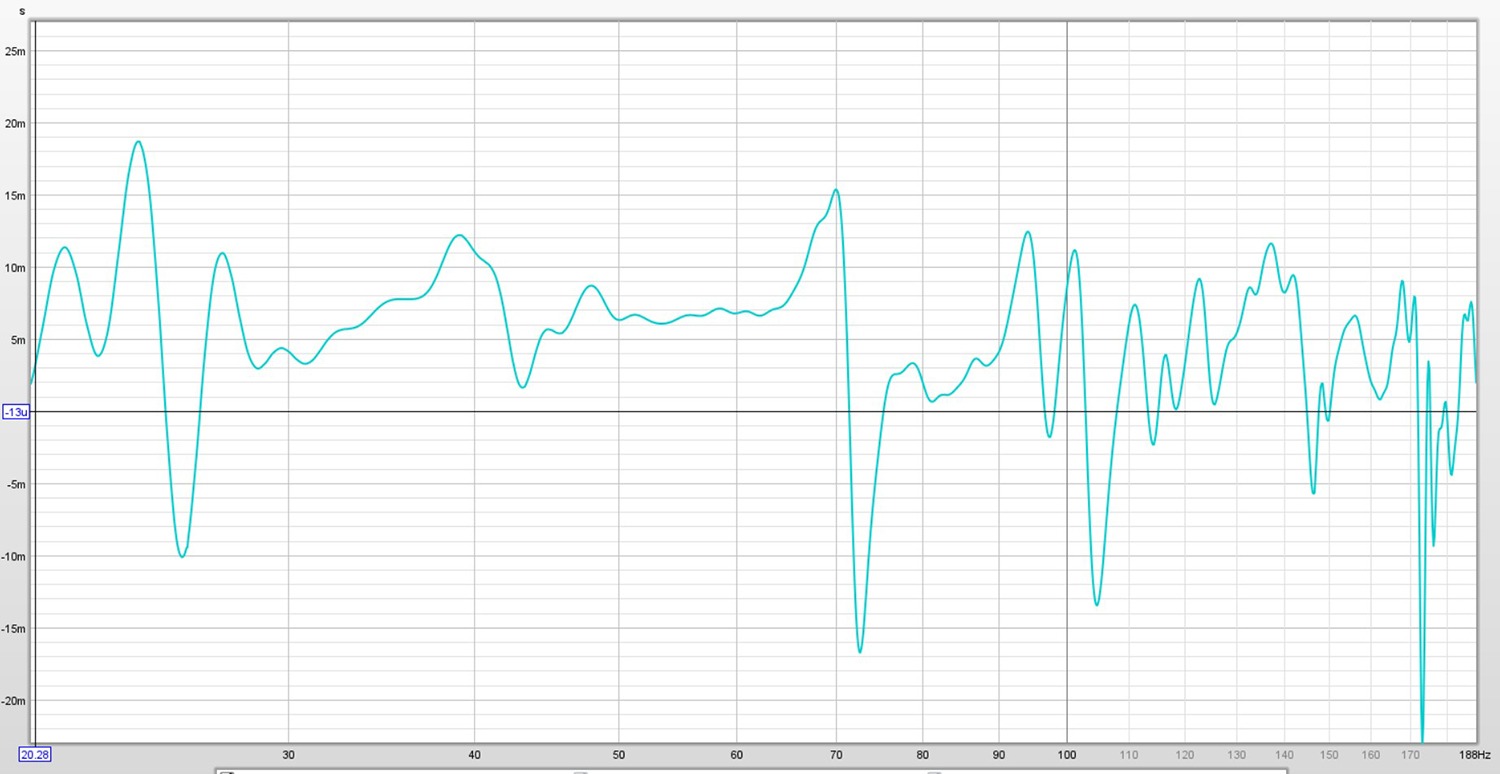
Task: Click the 30 frequency axis label
Action: tap(288, 754)
